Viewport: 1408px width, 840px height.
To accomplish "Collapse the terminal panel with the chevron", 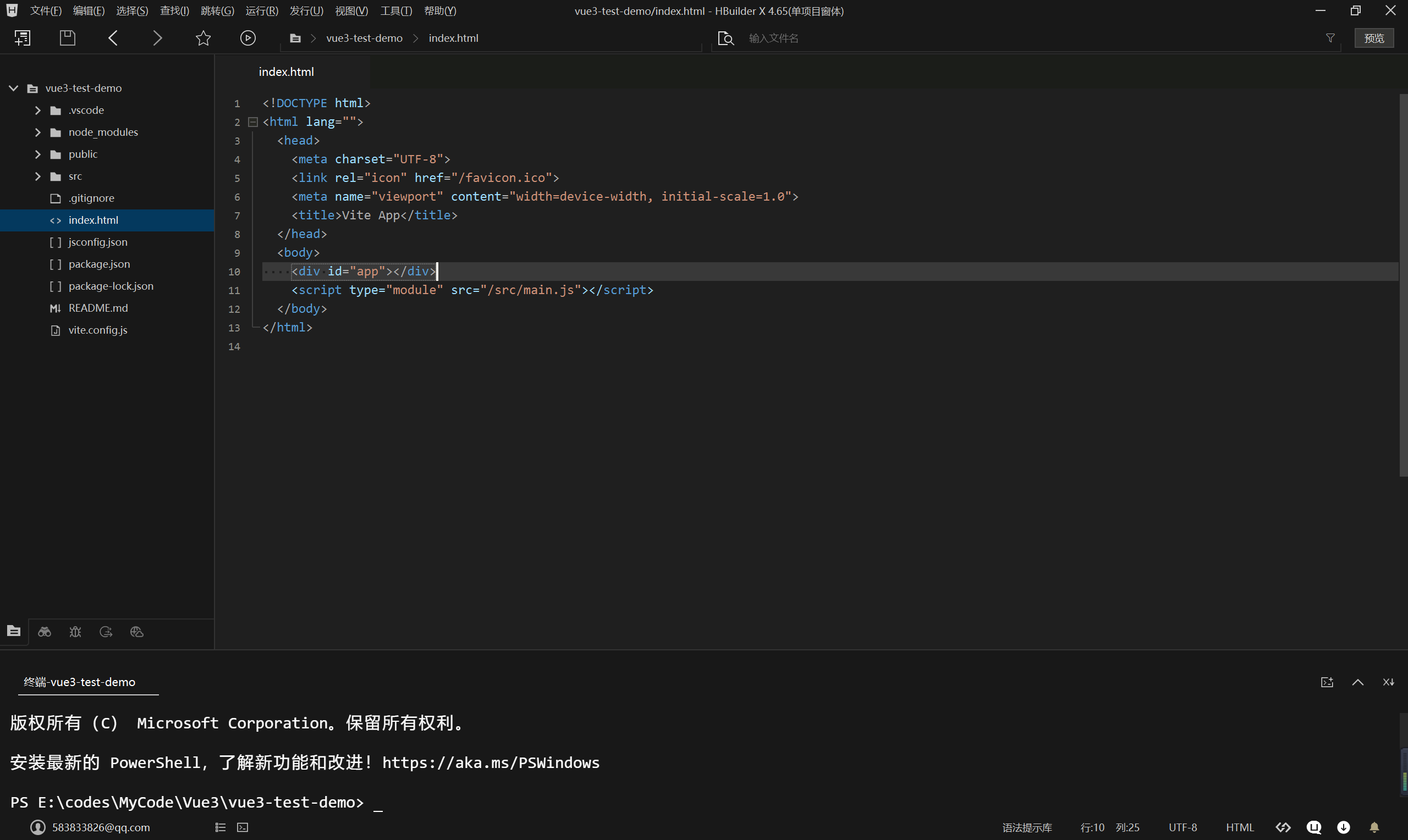I will (1358, 682).
